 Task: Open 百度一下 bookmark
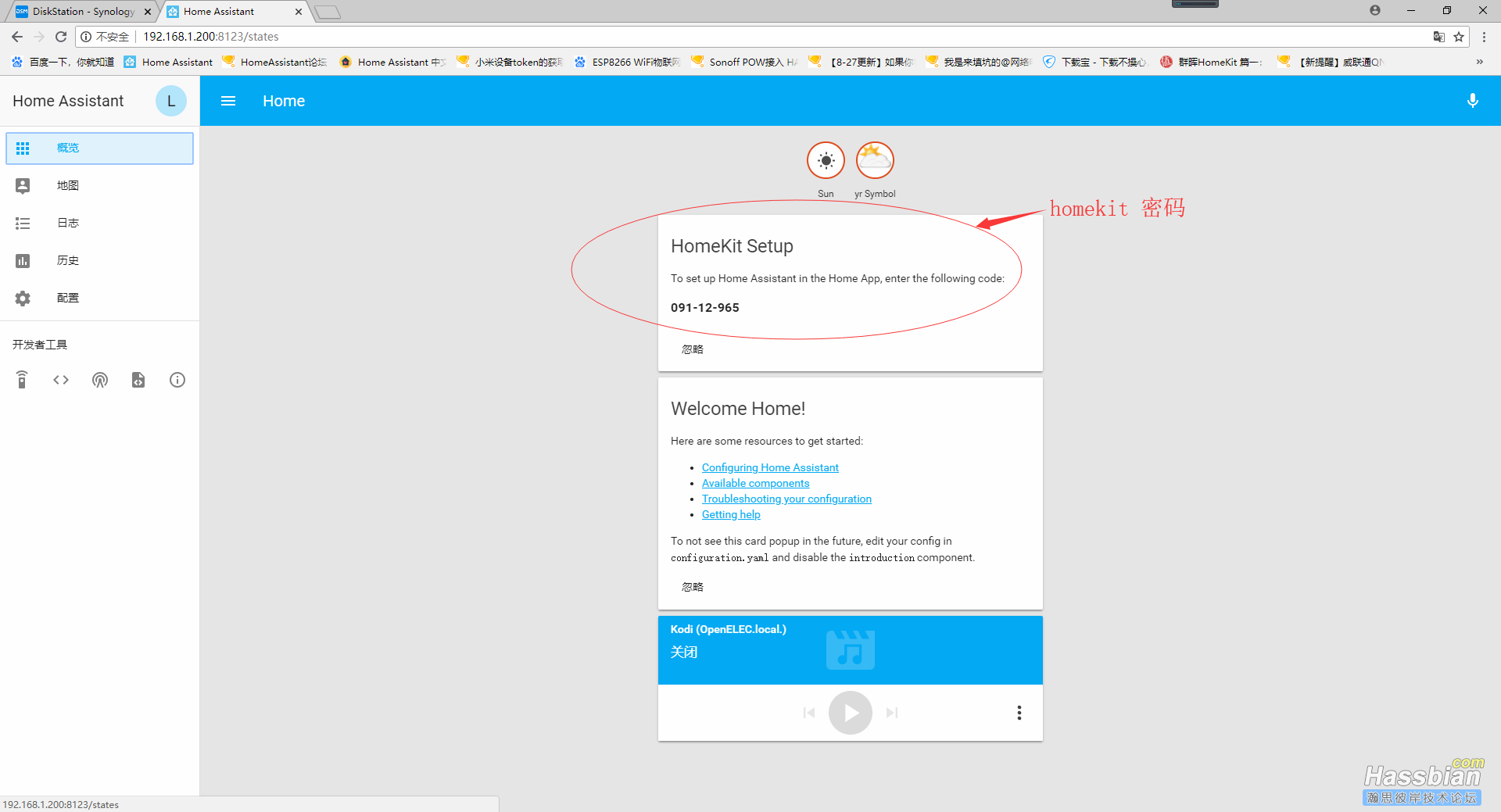[63, 62]
